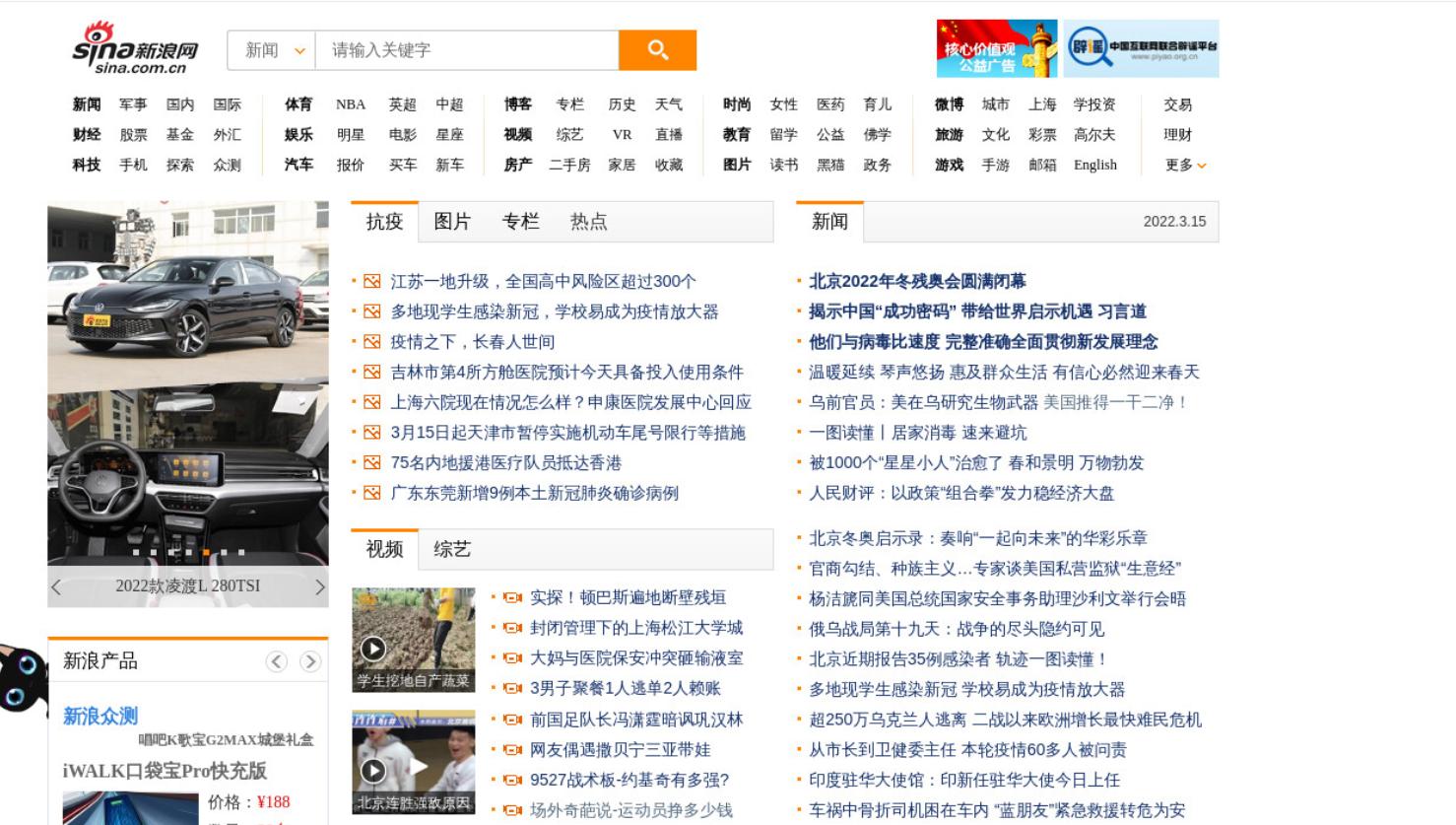Screen dimensions: 1456x825
Task: Open headline 北京2022年冬残奥会圆满闭幕
Action: click(917, 281)
